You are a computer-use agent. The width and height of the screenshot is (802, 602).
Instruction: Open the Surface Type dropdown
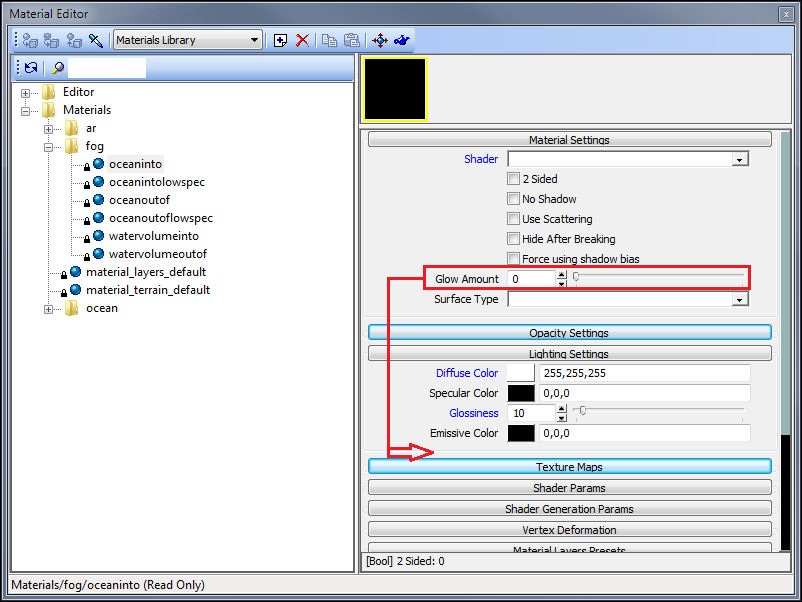(739, 300)
